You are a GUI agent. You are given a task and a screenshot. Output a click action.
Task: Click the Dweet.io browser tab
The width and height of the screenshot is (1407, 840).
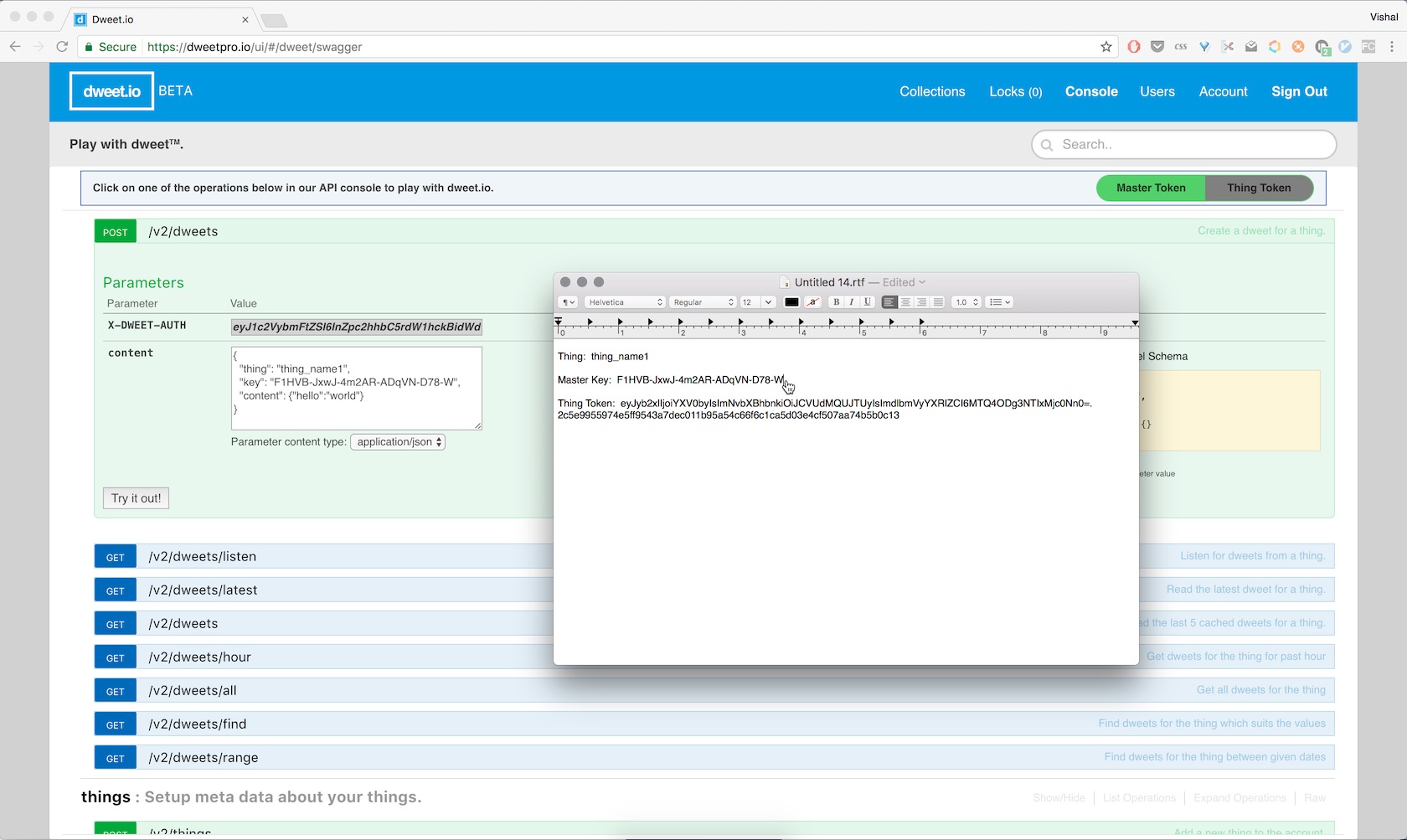coord(159,19)
